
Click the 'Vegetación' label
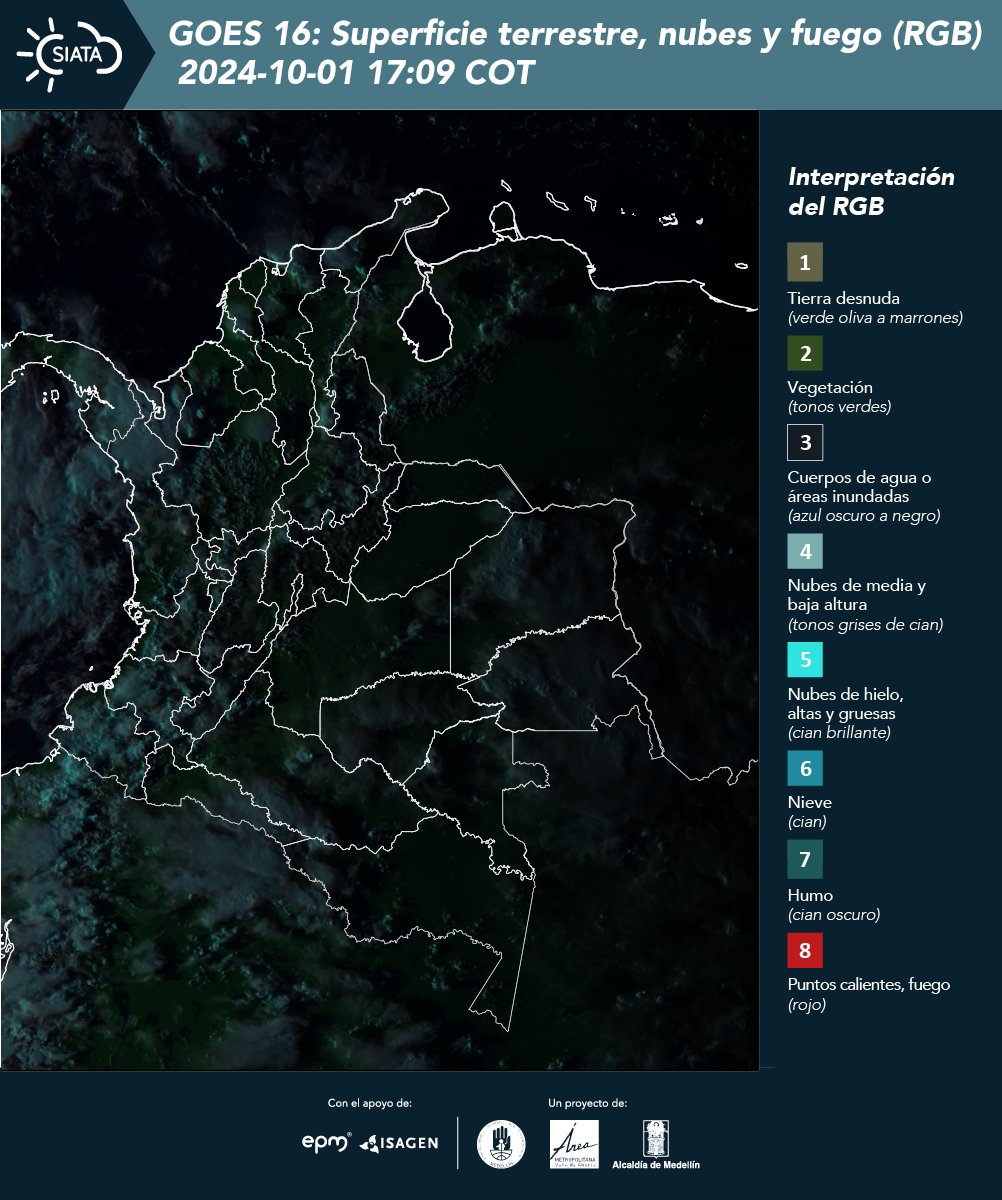point(830,387)
